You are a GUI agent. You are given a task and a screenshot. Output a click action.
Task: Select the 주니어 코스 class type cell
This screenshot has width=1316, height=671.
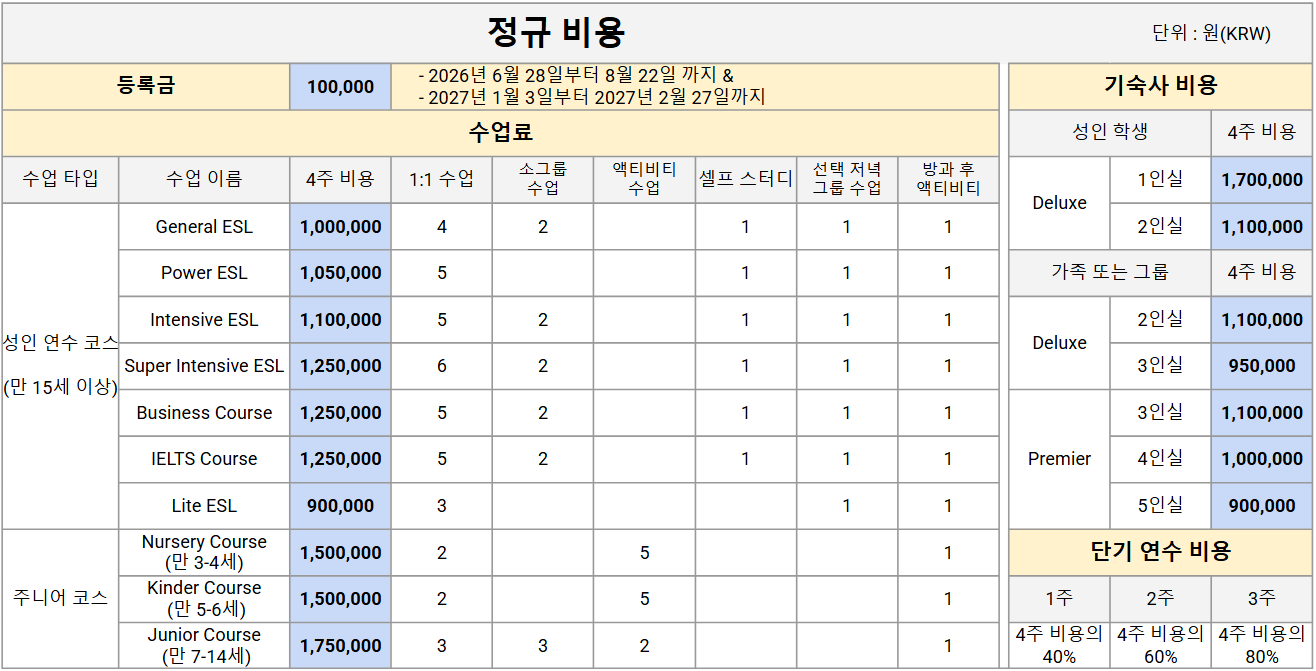tap(60, 598)
